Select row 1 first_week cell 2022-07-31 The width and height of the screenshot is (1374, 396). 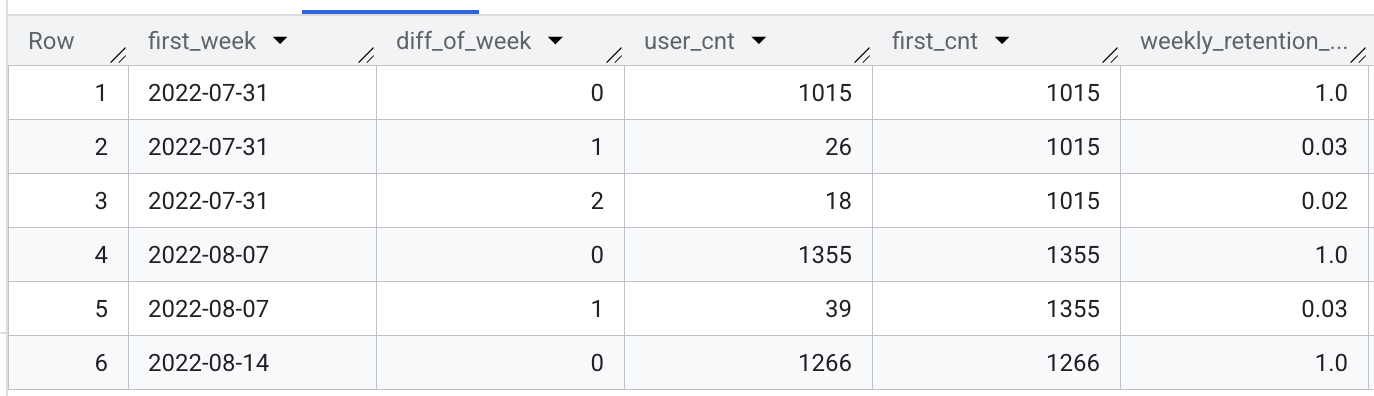click(252, 93)
